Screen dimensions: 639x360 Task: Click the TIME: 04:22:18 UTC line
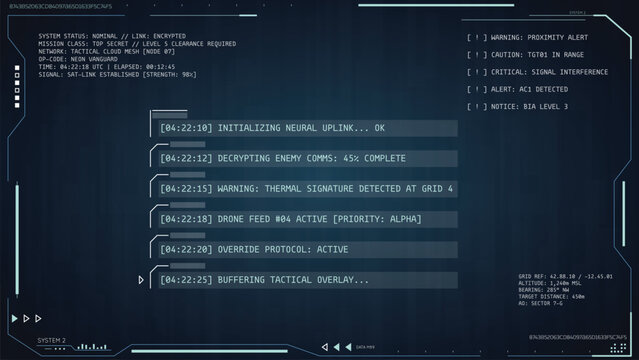pos(106,67)
